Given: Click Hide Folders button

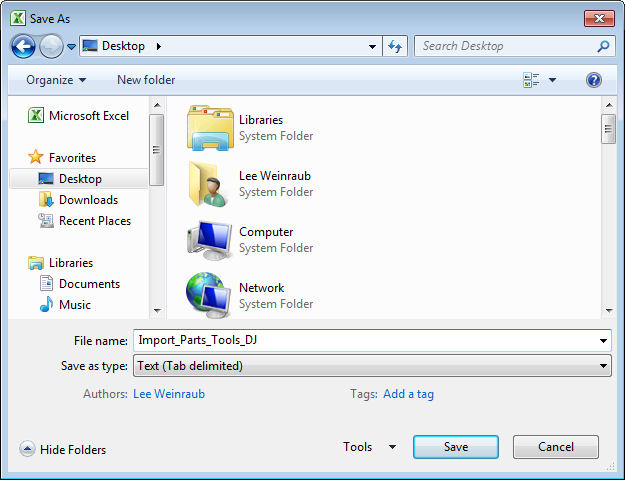Looking at the screenshot, I should (x=63, y=449).
